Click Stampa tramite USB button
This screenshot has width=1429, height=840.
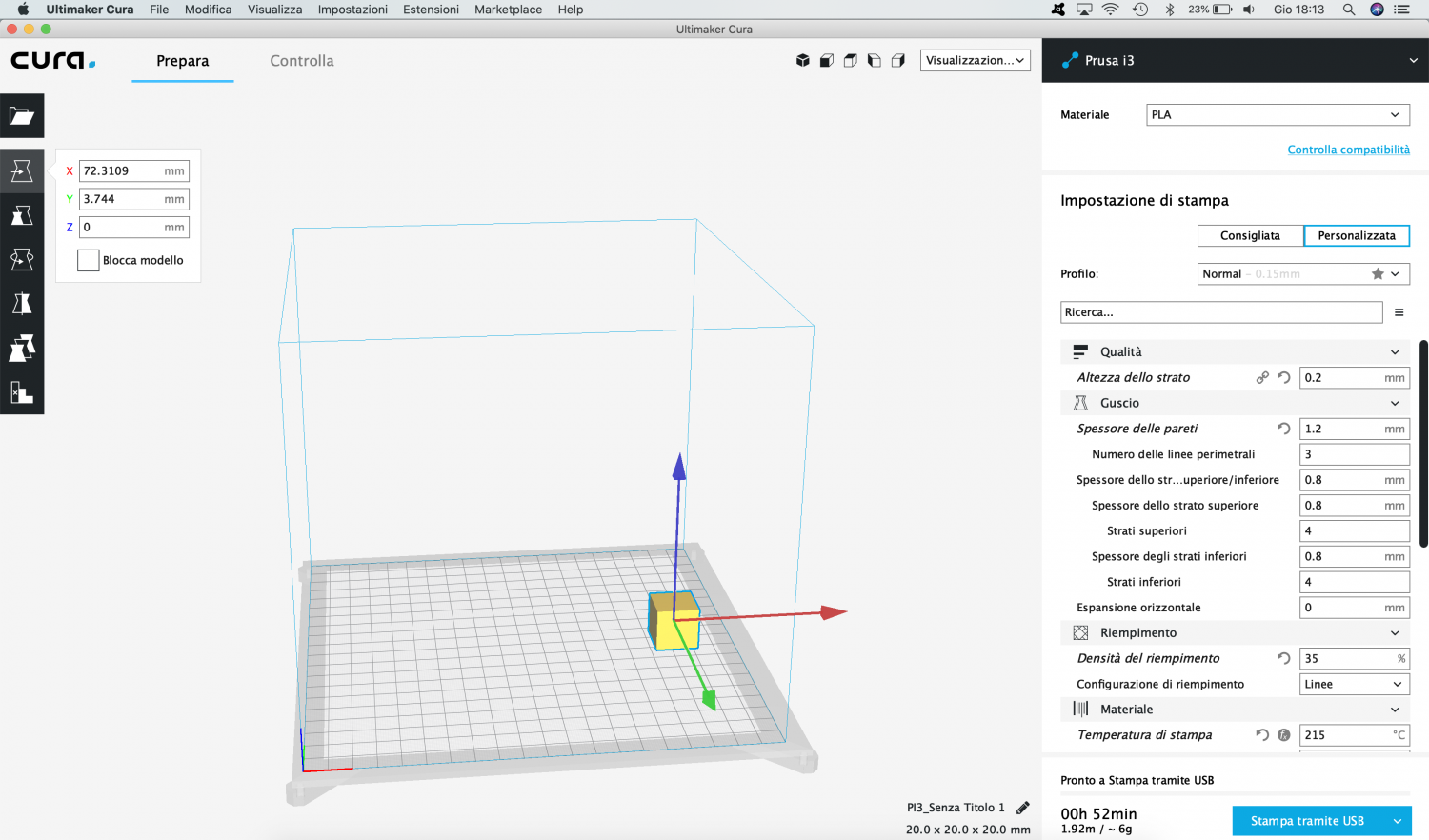[x=1308, y=821]
